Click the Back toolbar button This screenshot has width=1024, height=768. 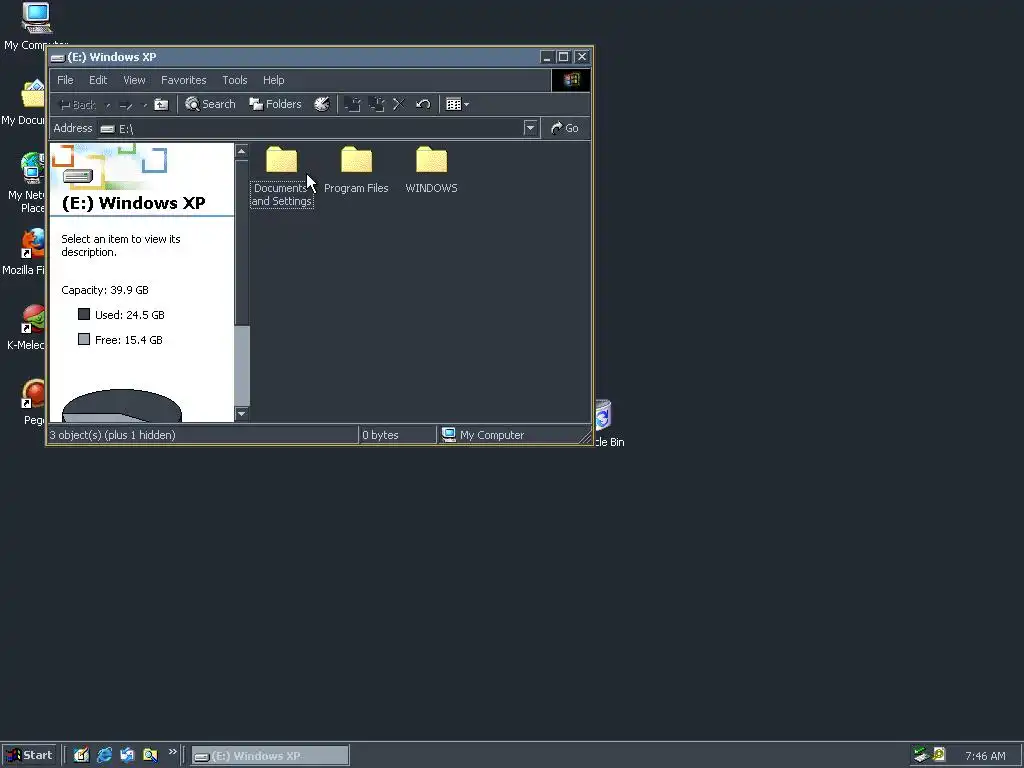click(78, 104)
